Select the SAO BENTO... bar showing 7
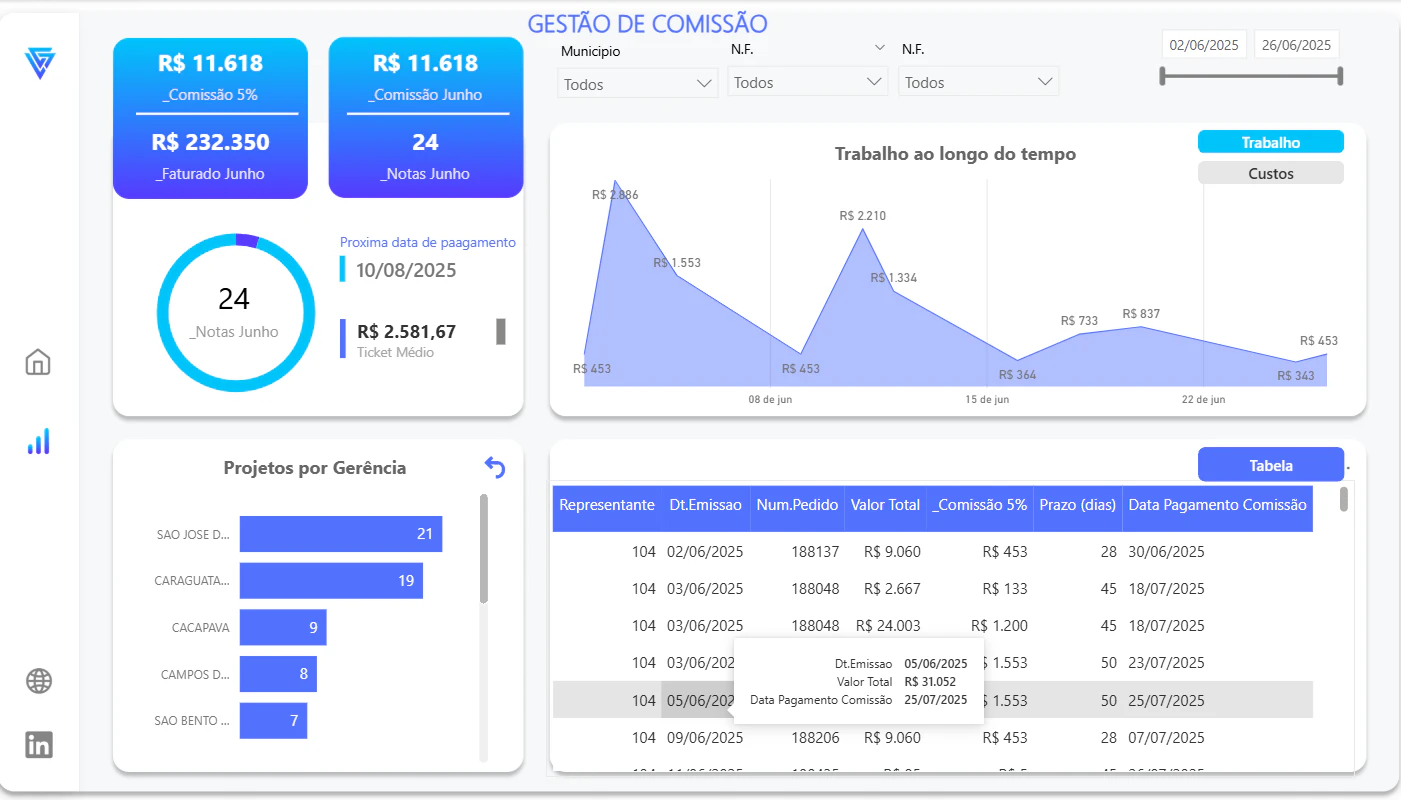This screenshot has height=800, width=1401. pyautogui.click(x=273, y=721)
